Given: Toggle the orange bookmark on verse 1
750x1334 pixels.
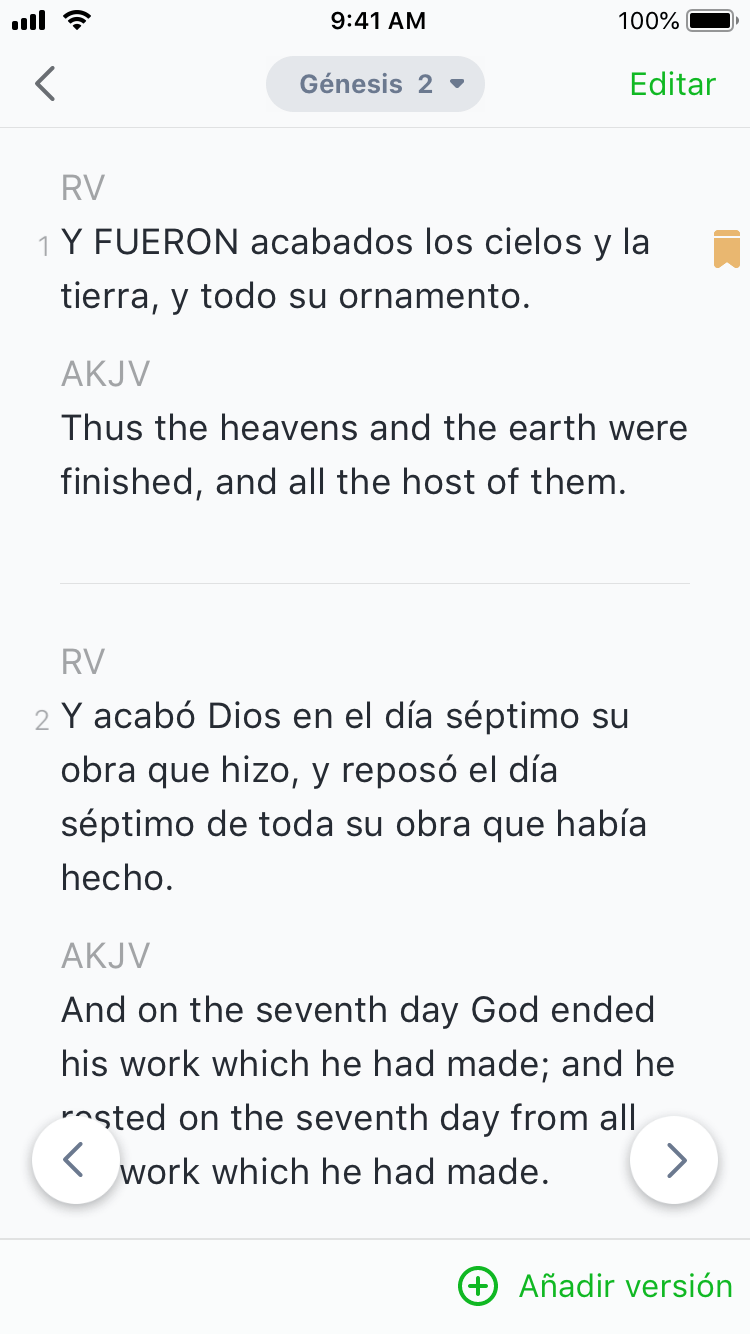Looking at the screenshot, I should point(726,249).
